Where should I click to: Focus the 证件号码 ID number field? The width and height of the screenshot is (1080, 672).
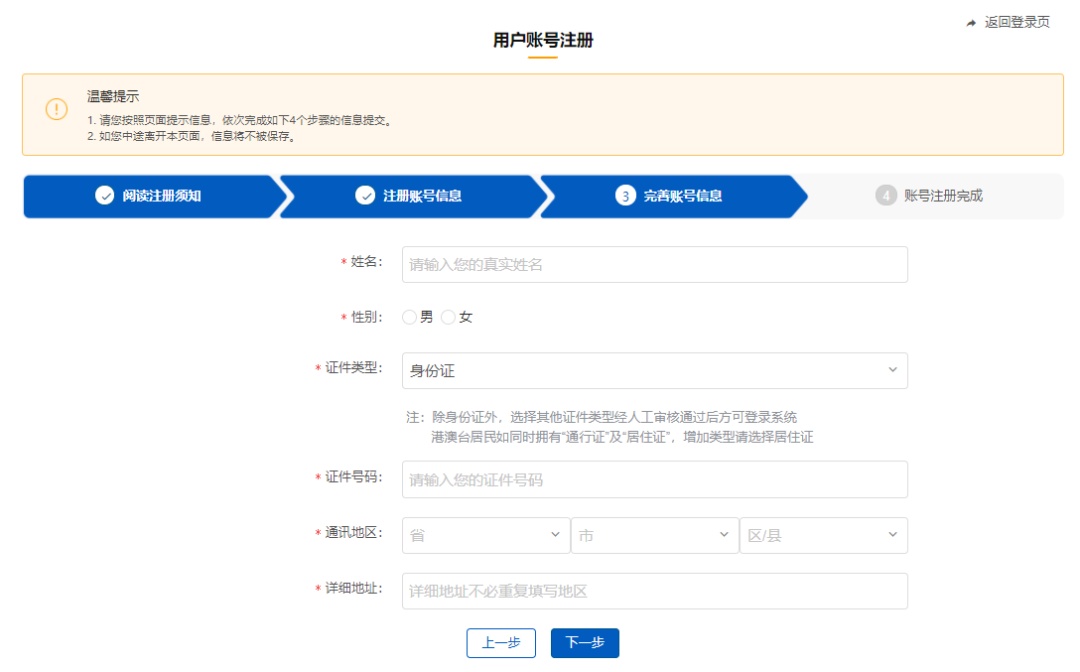(655, 479)
